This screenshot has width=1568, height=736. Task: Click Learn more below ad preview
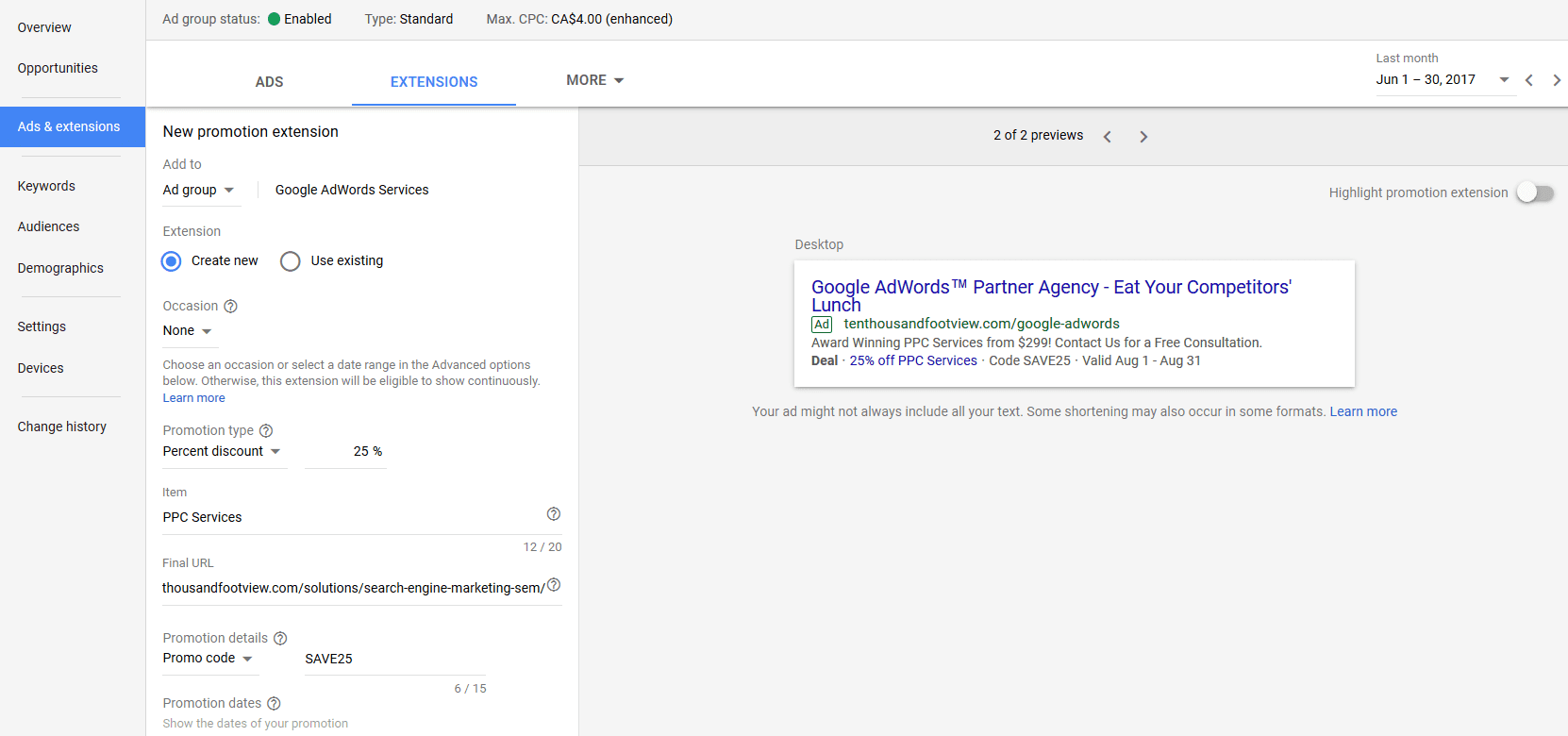(1363, 411)
